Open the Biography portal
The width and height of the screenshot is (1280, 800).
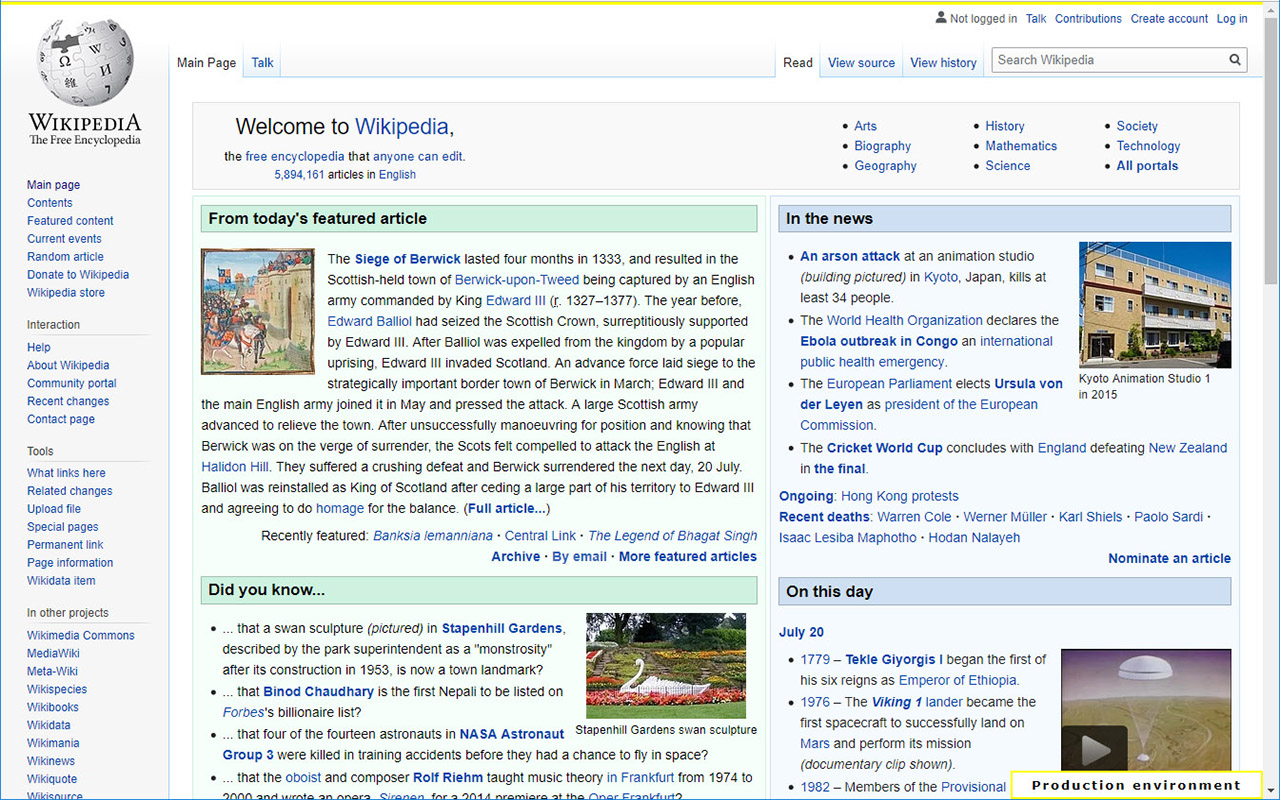883,146
